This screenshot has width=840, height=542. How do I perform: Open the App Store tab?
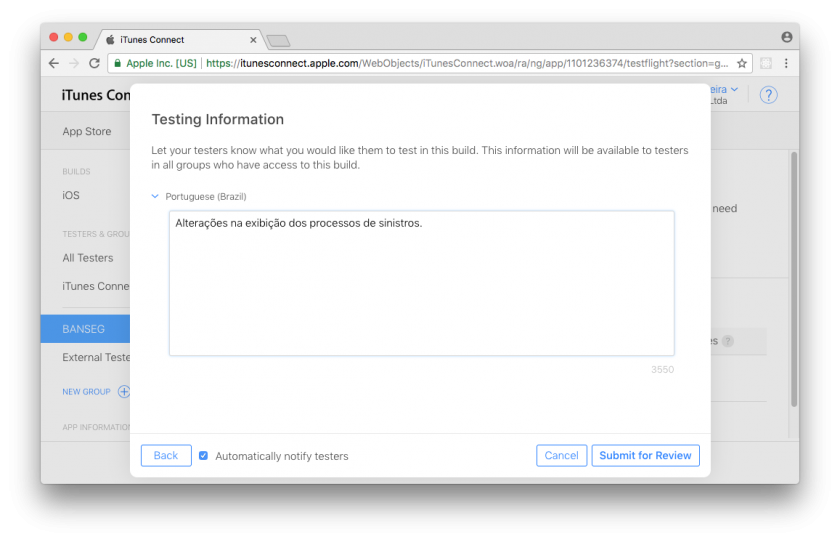coord(87,131)
